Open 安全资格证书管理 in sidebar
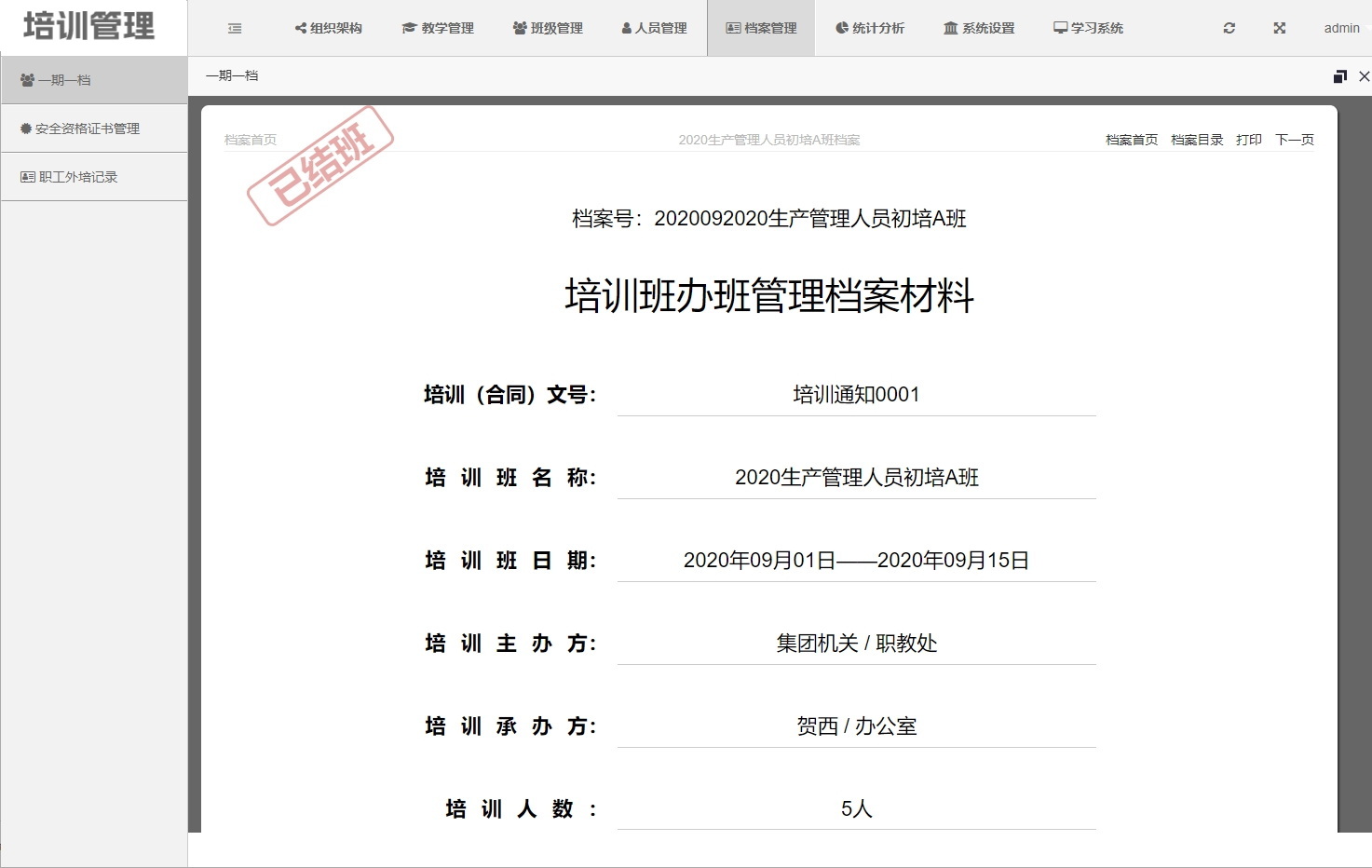The width and height of the screenshot is (1372, 868). (x=87, y=129)
